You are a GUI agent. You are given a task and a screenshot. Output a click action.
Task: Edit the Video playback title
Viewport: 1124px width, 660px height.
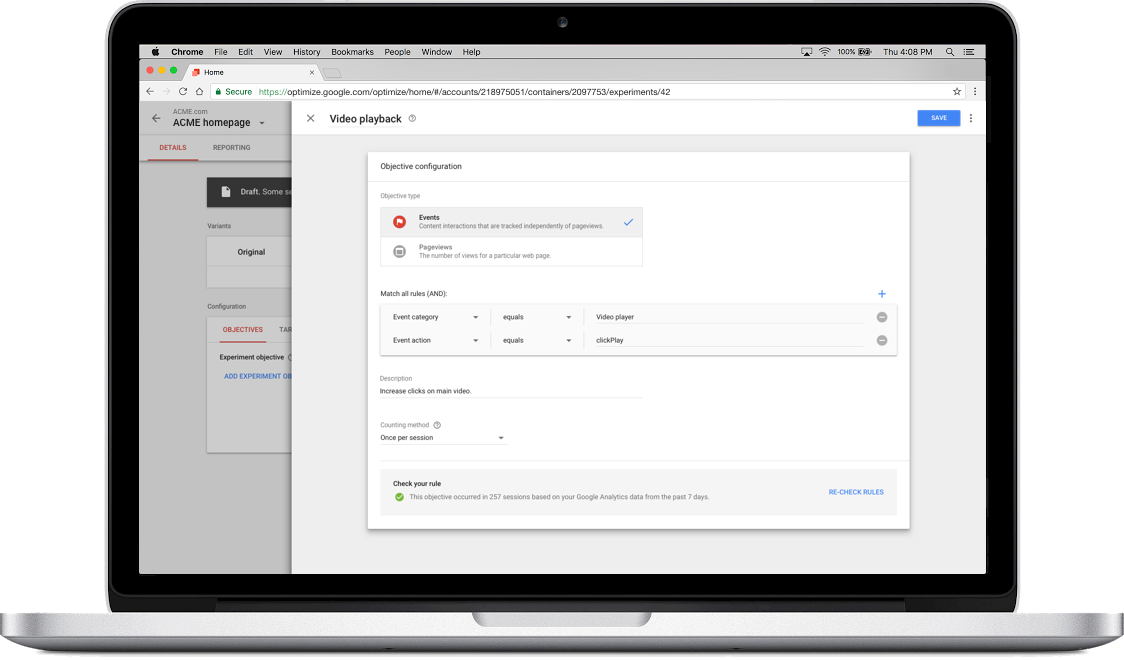366,119
